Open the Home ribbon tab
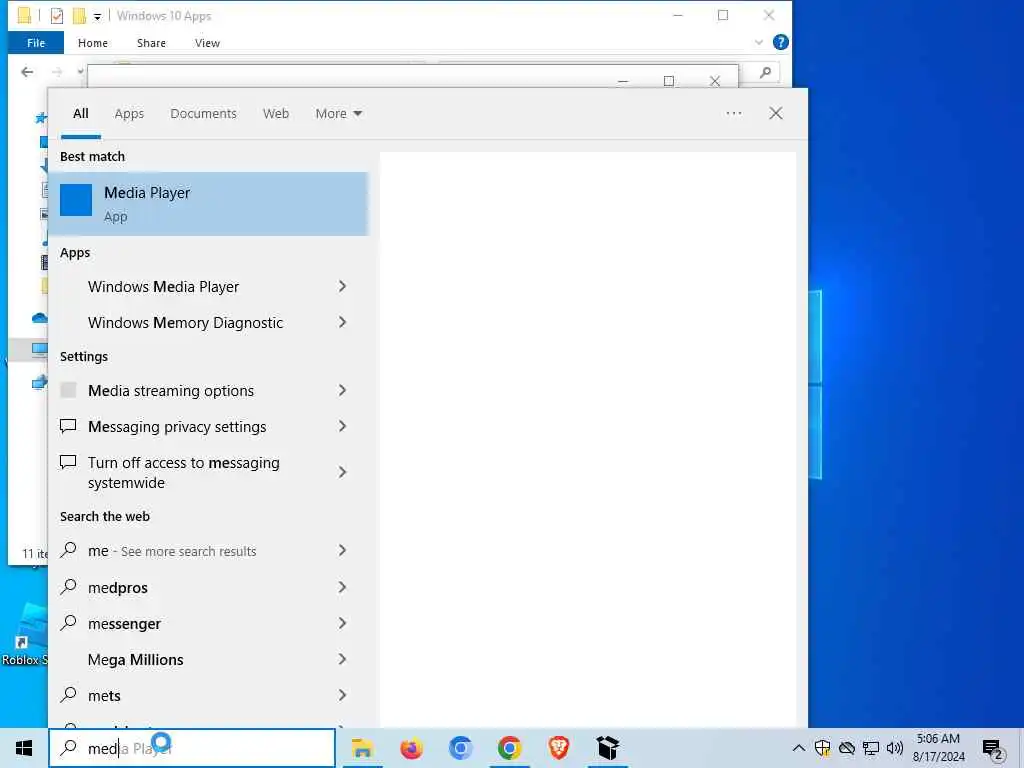The height and width of the screenshot is (768, 1024). [x=93, y=43]
